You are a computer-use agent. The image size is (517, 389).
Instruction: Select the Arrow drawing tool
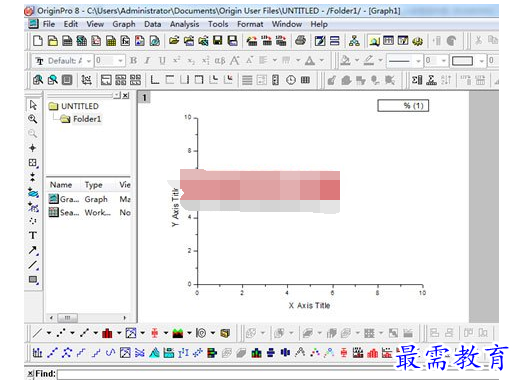point(33,250)
